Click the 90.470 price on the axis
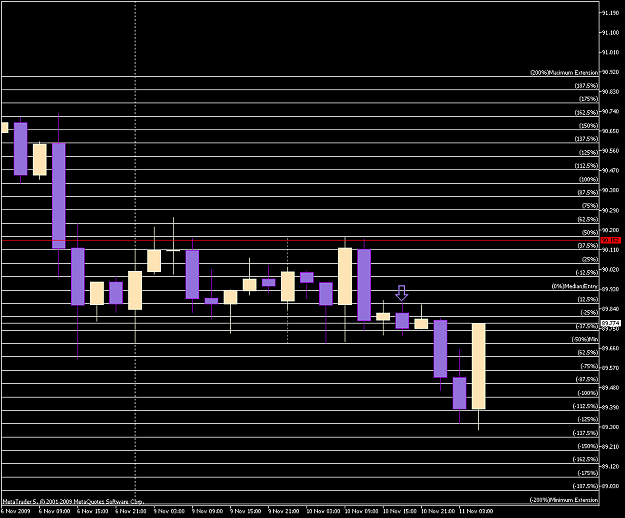The height and width of the screenshot is (518, 625). [x=610, y=171]
